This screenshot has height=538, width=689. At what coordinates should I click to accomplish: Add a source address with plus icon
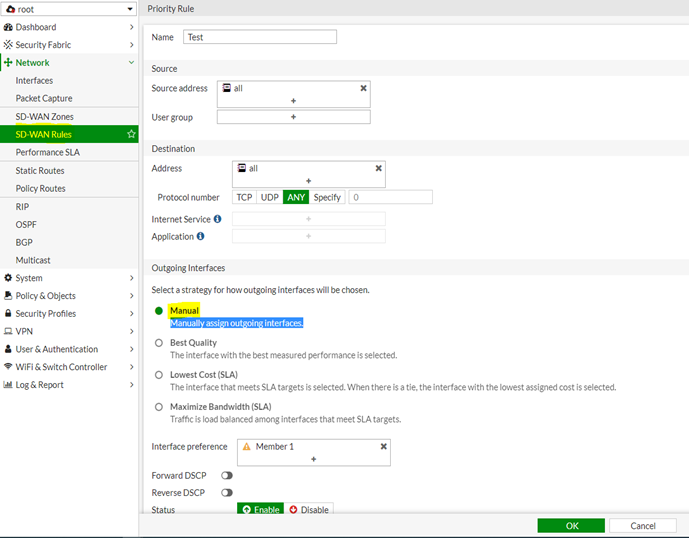pyautogui.click(x=294, y=101)
